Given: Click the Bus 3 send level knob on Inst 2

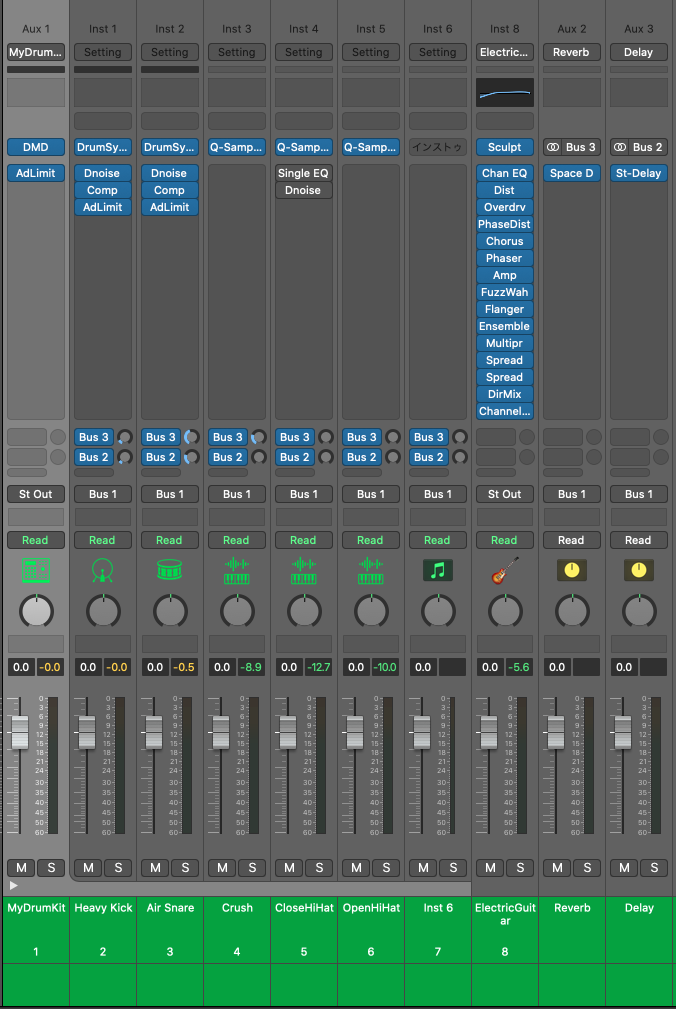Looking at the screenshot, I should click(192, 437).
